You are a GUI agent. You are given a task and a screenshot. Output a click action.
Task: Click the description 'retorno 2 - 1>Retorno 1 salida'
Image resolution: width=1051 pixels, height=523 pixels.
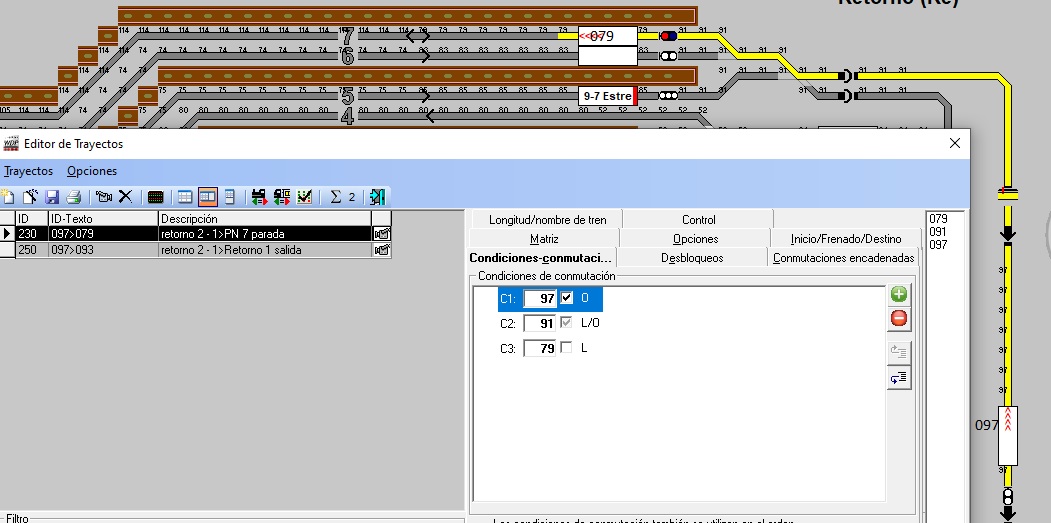pyautogui.click(x=231, y=250)
